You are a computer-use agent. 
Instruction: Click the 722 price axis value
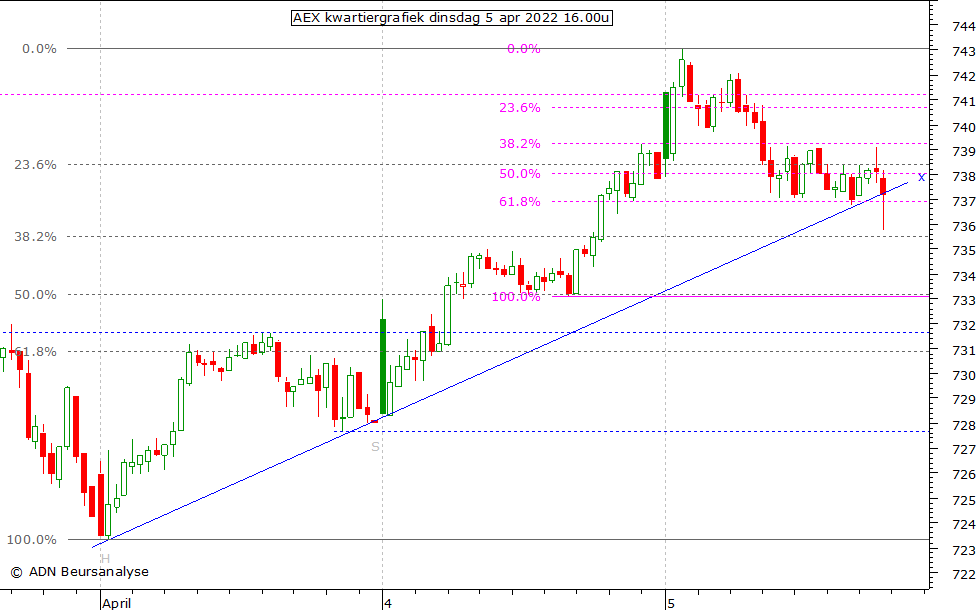[x=964, y=574]
